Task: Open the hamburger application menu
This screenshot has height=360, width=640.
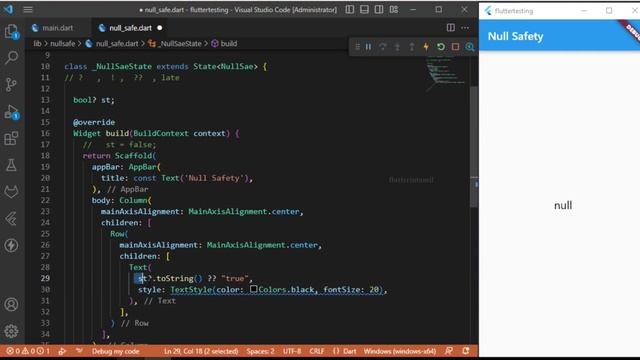Action: pos(28,9)
